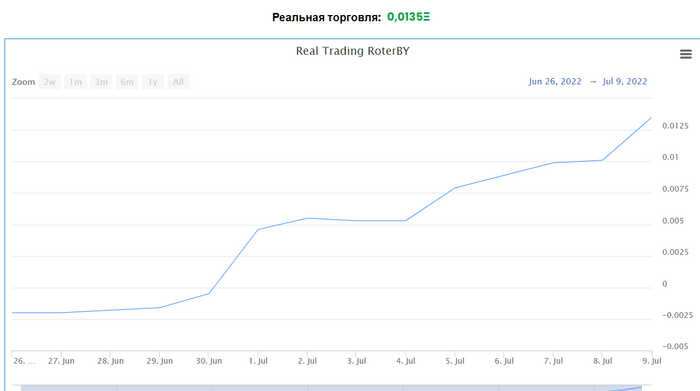Click the 0 y-axis label
The image size is (700, 391).
664,284
